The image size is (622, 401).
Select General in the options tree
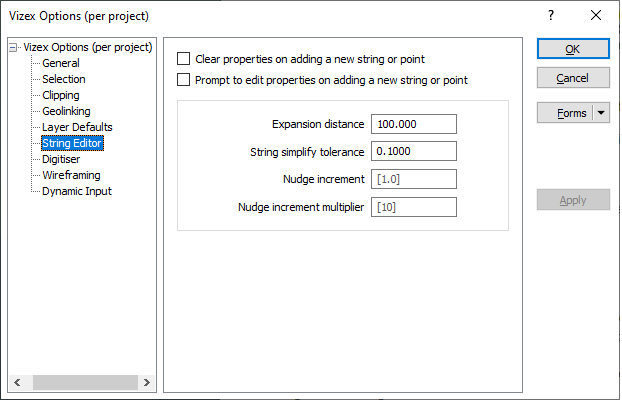click(x=60, y=63)
